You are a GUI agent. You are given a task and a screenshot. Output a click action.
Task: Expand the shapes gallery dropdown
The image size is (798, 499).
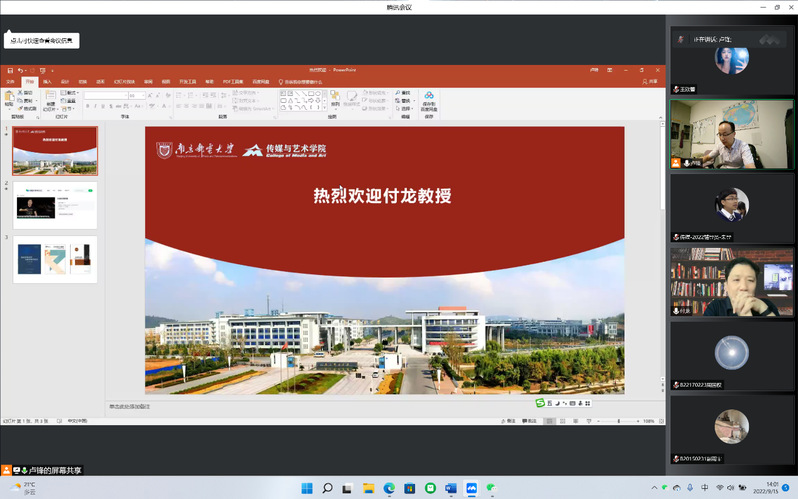pos(323,106)
